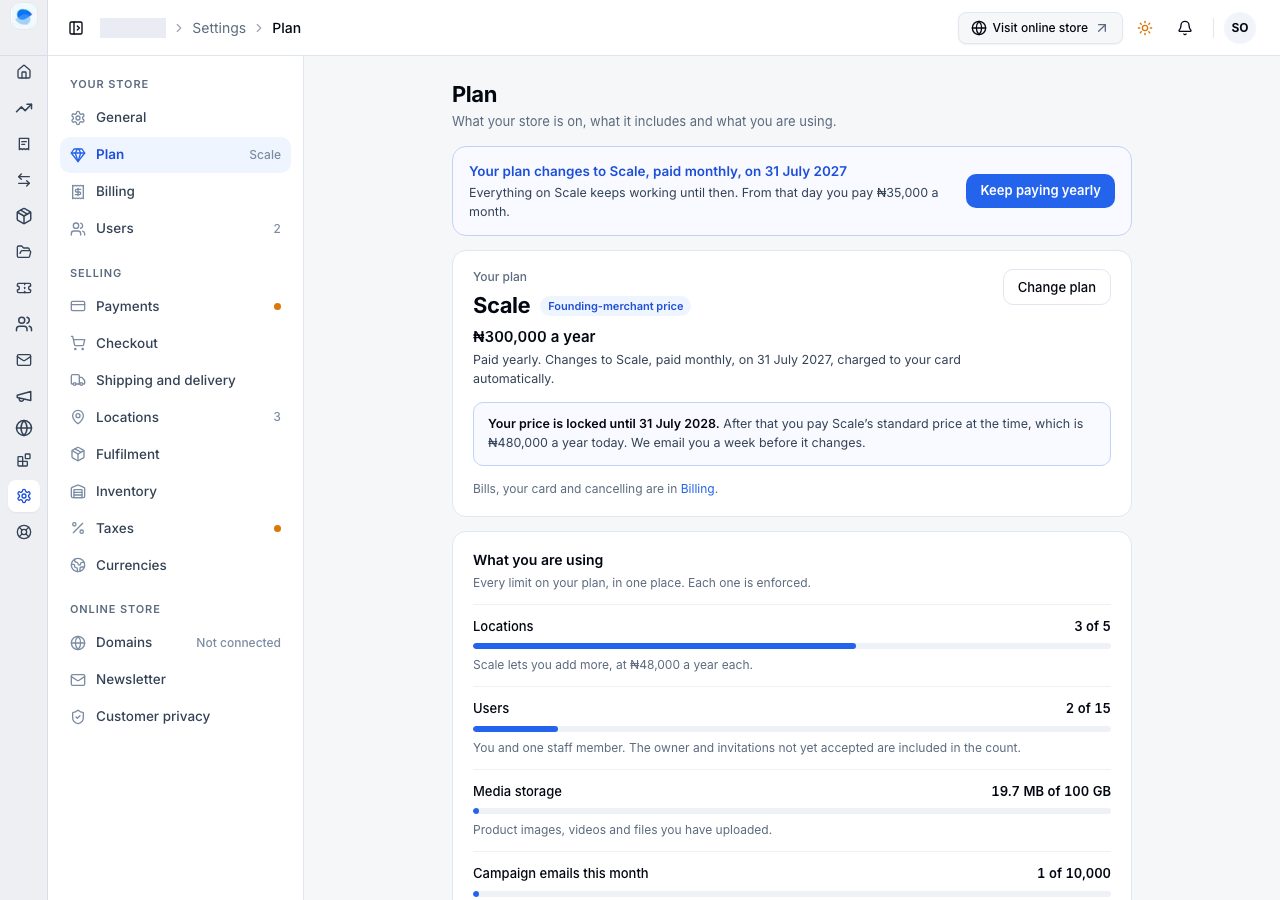Follow the Billing link in plan card

tap(697, 489)
